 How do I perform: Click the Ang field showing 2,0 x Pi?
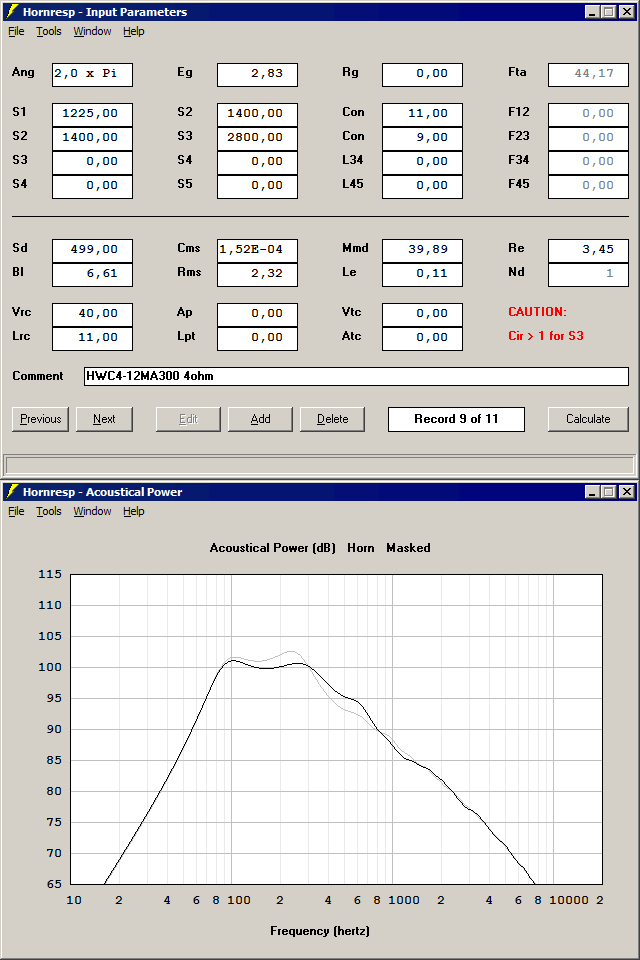[92, 75]
